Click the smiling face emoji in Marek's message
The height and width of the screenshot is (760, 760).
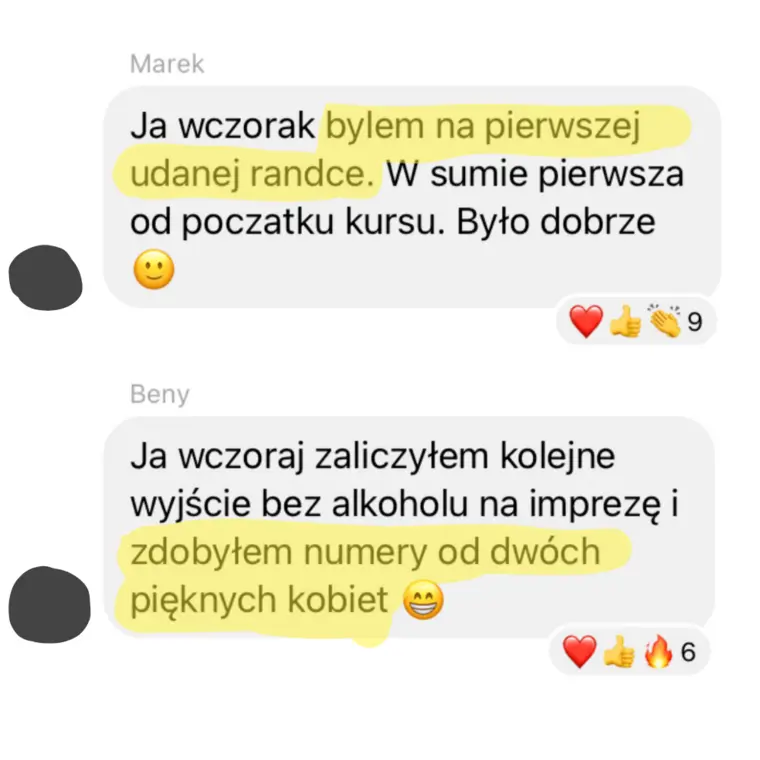tap(154, 269)
